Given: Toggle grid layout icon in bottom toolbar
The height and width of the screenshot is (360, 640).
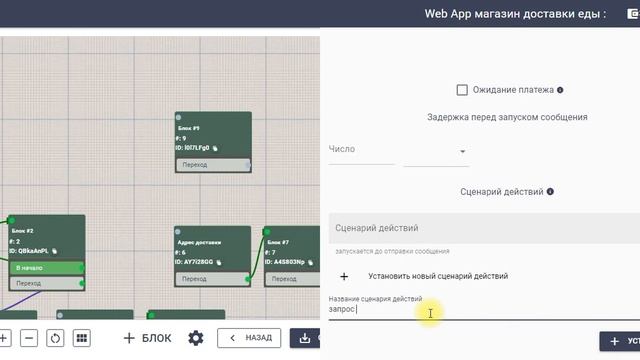Looking at the screenshot, I should coord(82,338).
